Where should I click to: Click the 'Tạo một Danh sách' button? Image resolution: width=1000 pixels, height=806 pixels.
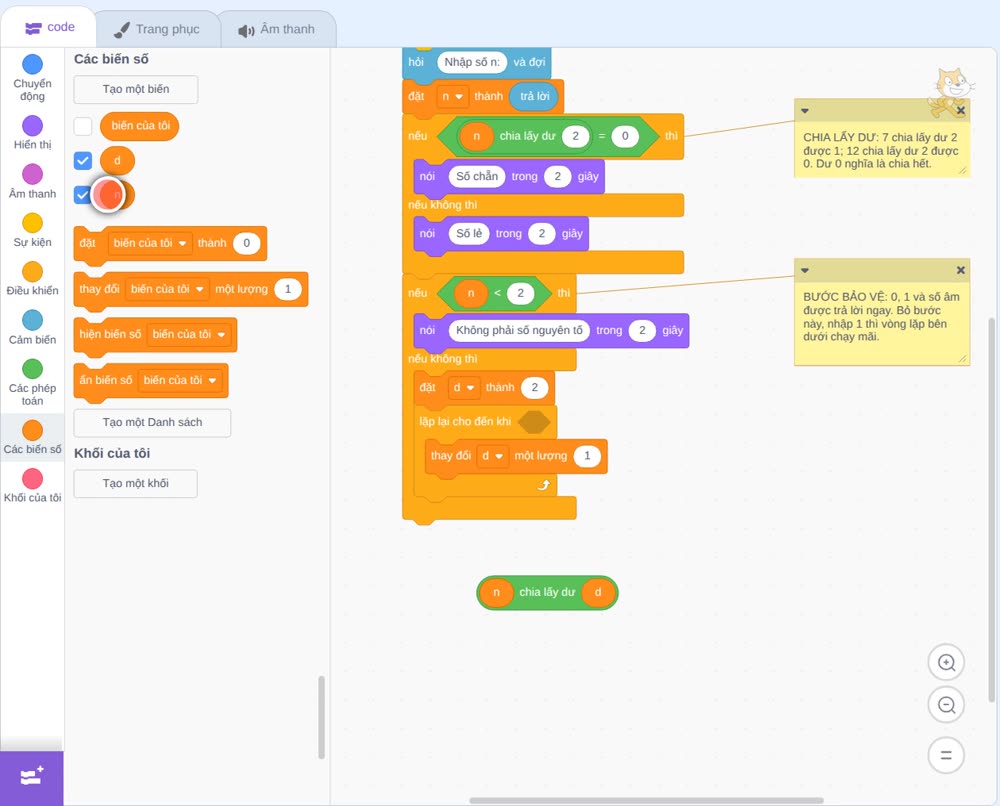tap(152, 422)
